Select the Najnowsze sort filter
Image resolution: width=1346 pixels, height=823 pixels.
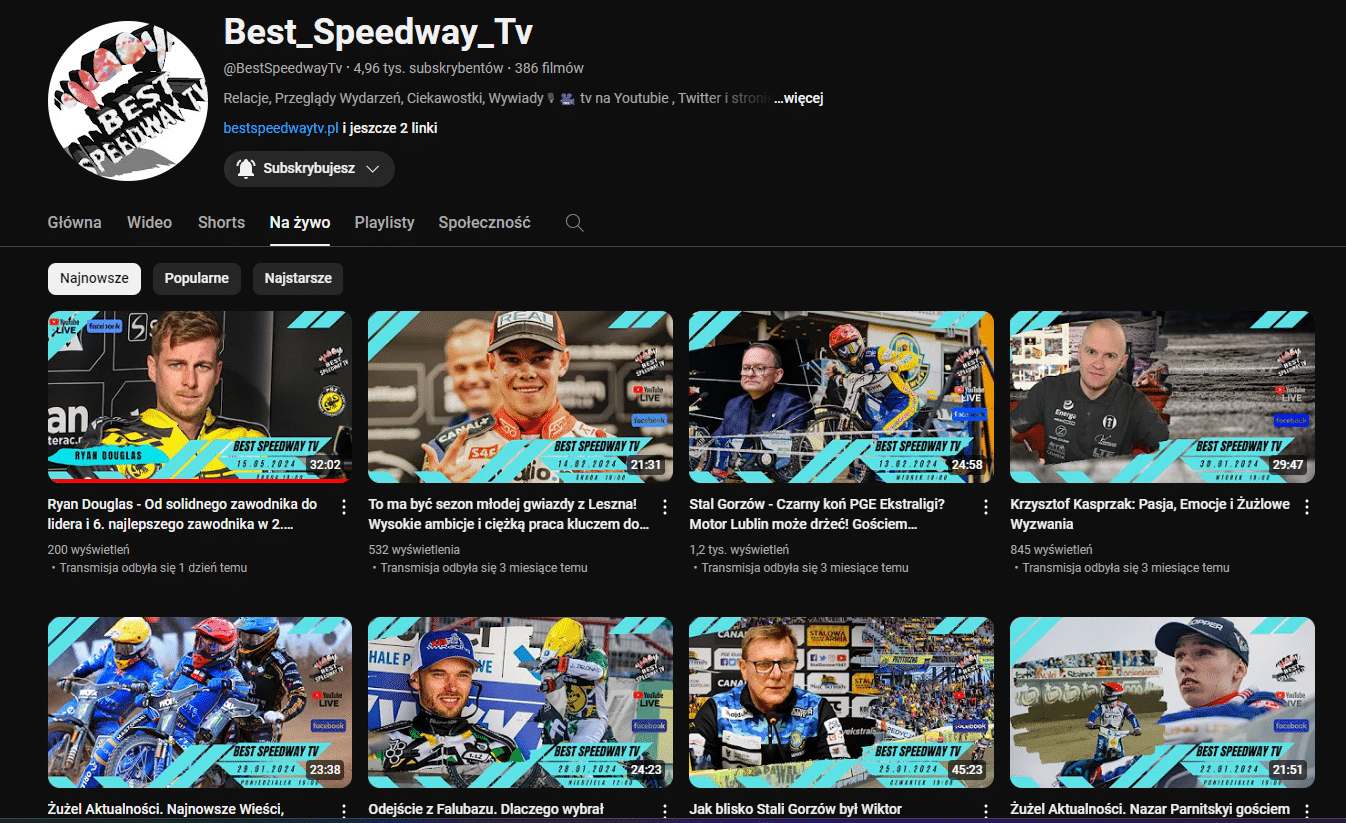pyautogui.click(x=94, y=279)
